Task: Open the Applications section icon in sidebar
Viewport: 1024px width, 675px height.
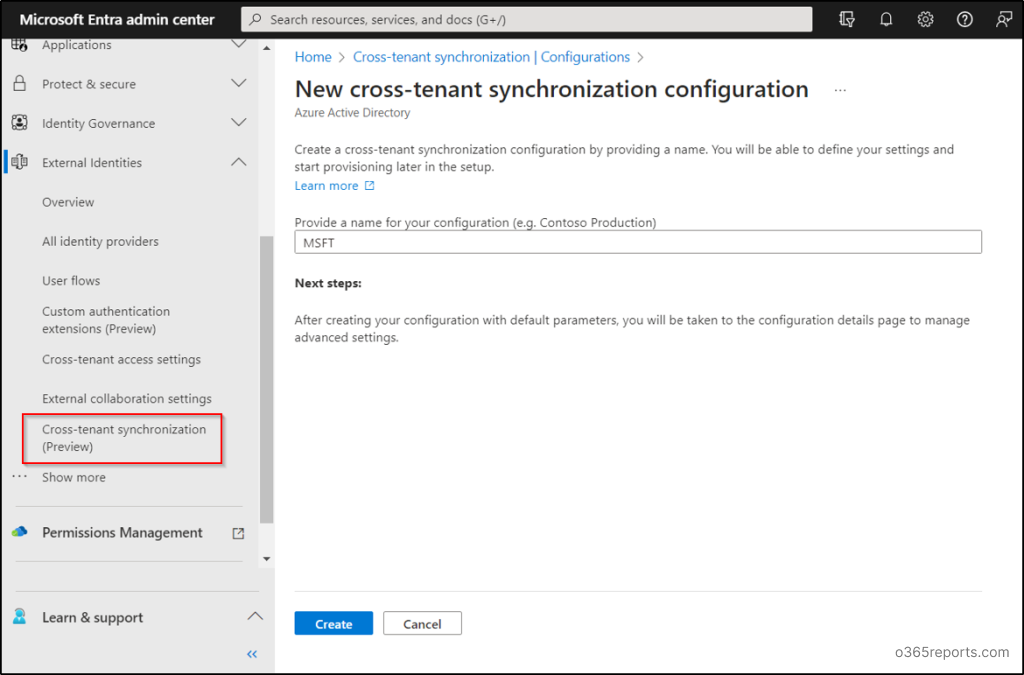Action: click(19, 44)
